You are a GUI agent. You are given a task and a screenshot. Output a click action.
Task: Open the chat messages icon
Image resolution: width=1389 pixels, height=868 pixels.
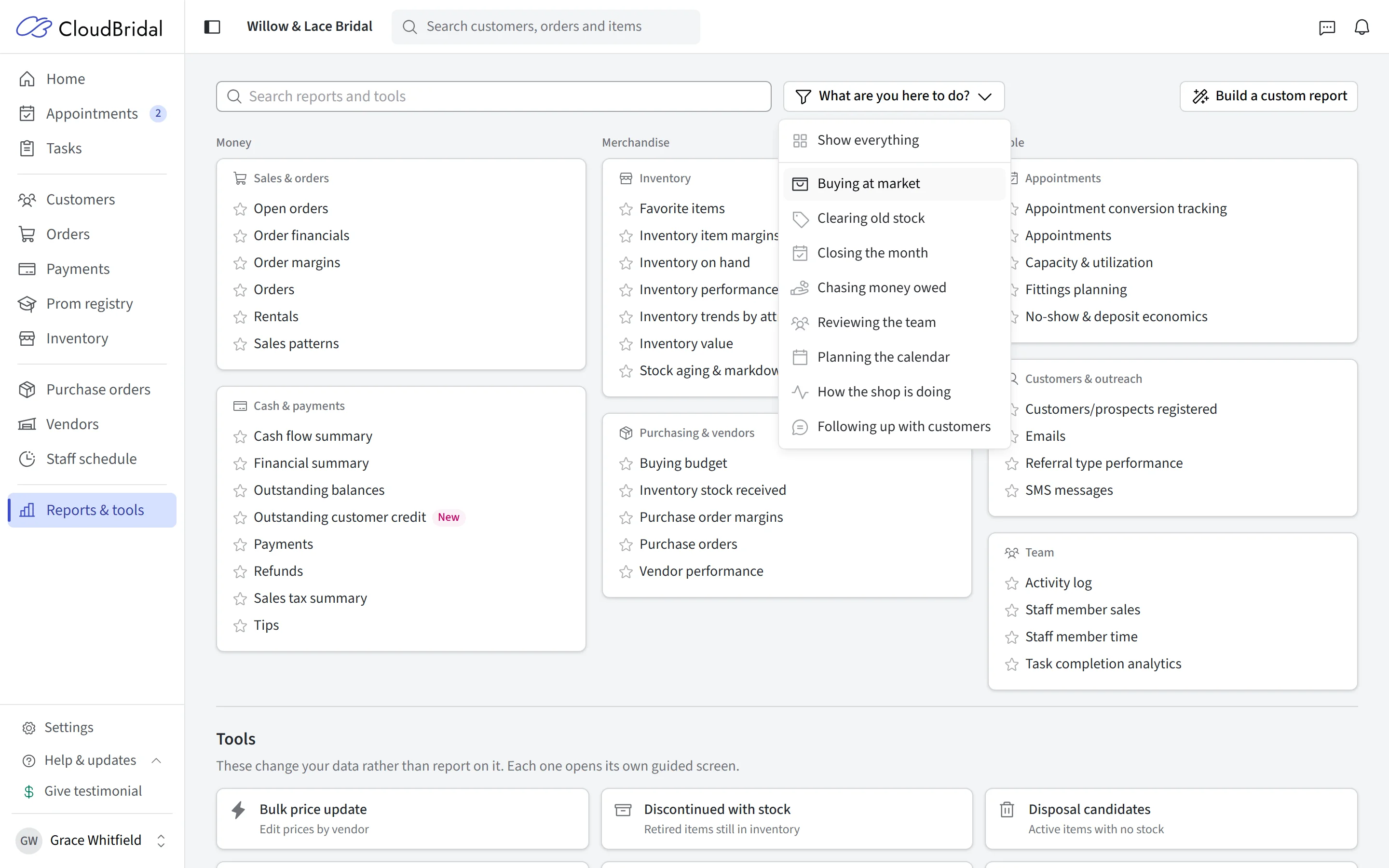pos(1327,27)
